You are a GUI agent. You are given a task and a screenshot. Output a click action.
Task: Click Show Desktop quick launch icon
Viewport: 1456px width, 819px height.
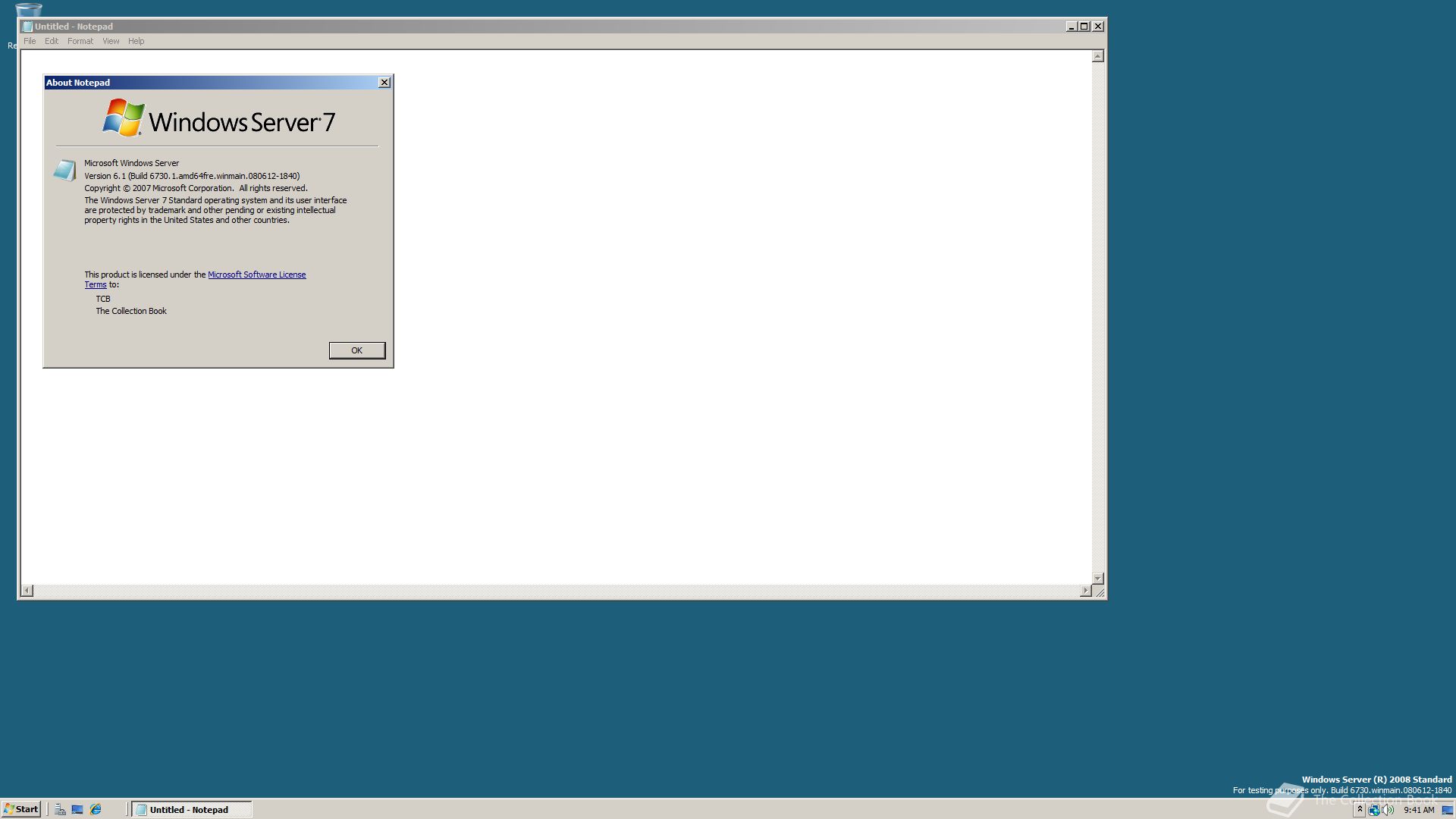[77, 809]
